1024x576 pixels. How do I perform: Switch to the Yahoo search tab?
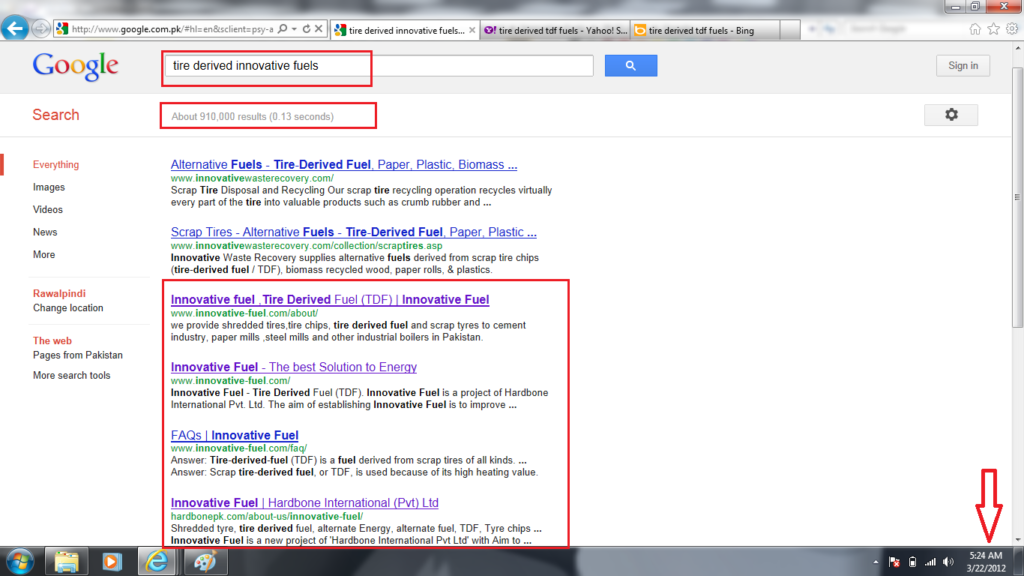556,30
